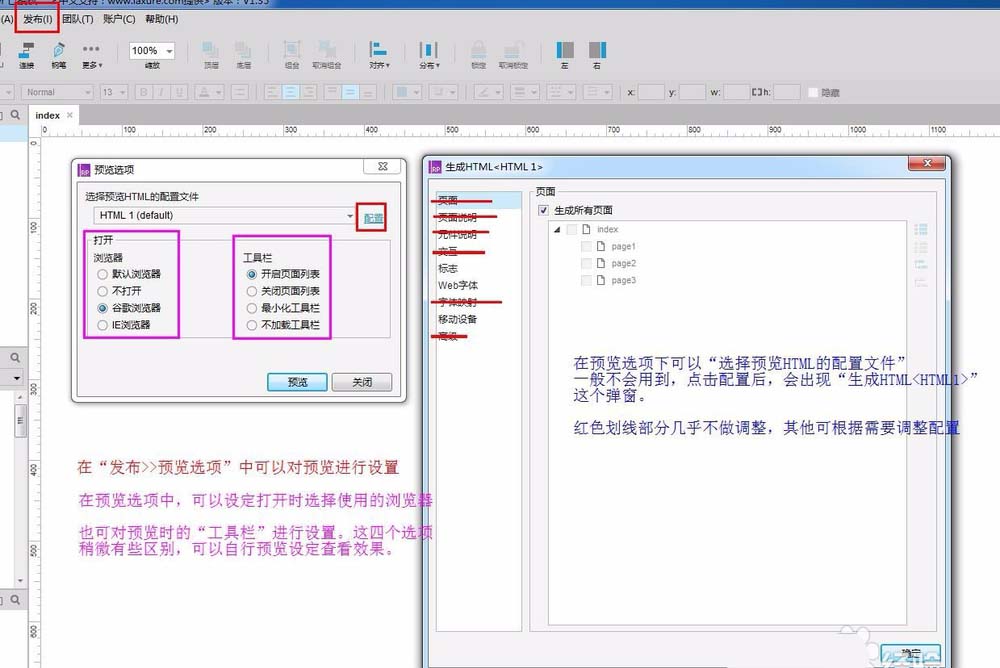Close the index tab with its X

pos(70,115)
